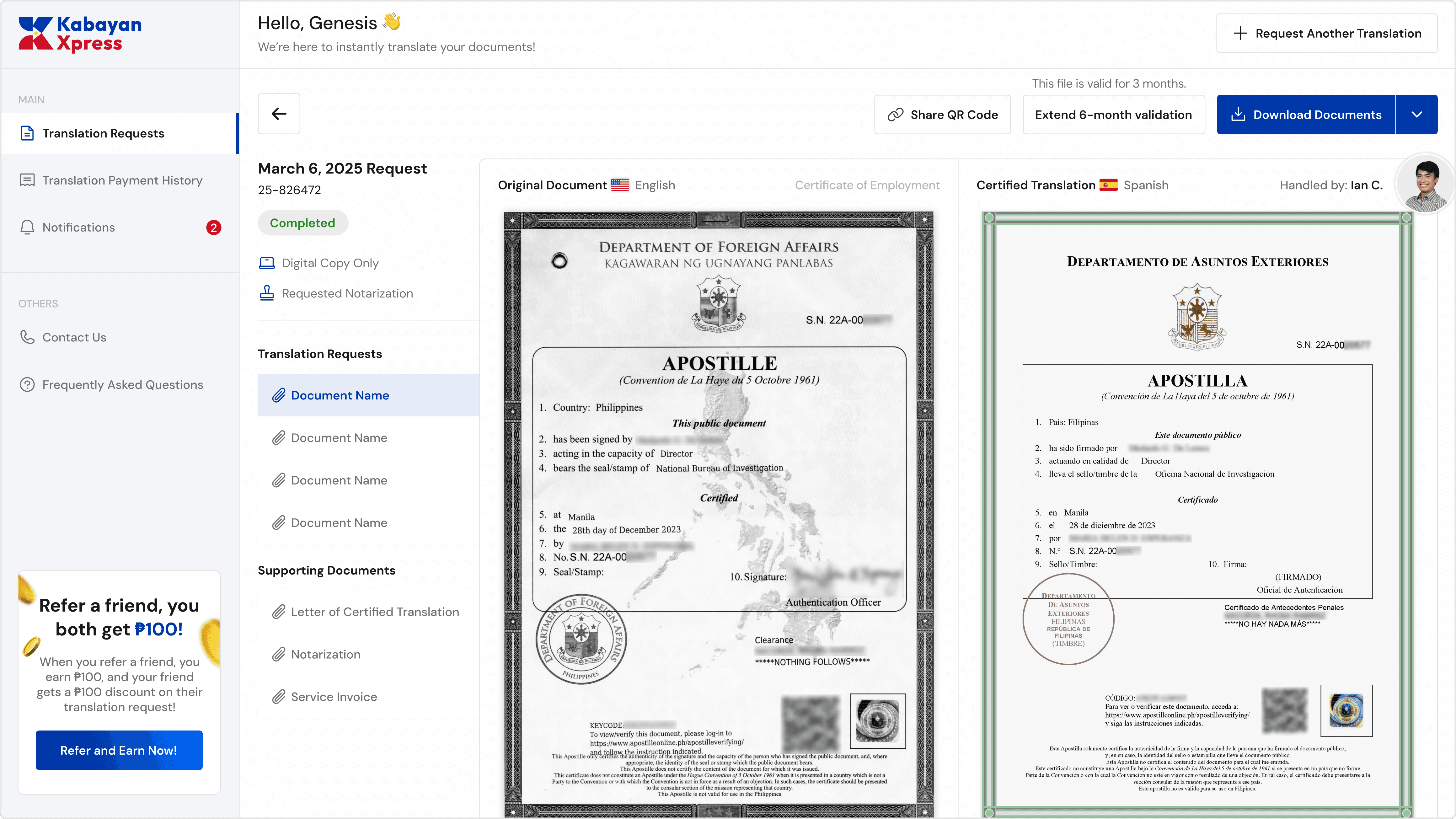The height and width of the screenshot is (819, 1456).
Task: Click the Translation Payment History icon
Action: click(27, 180)
